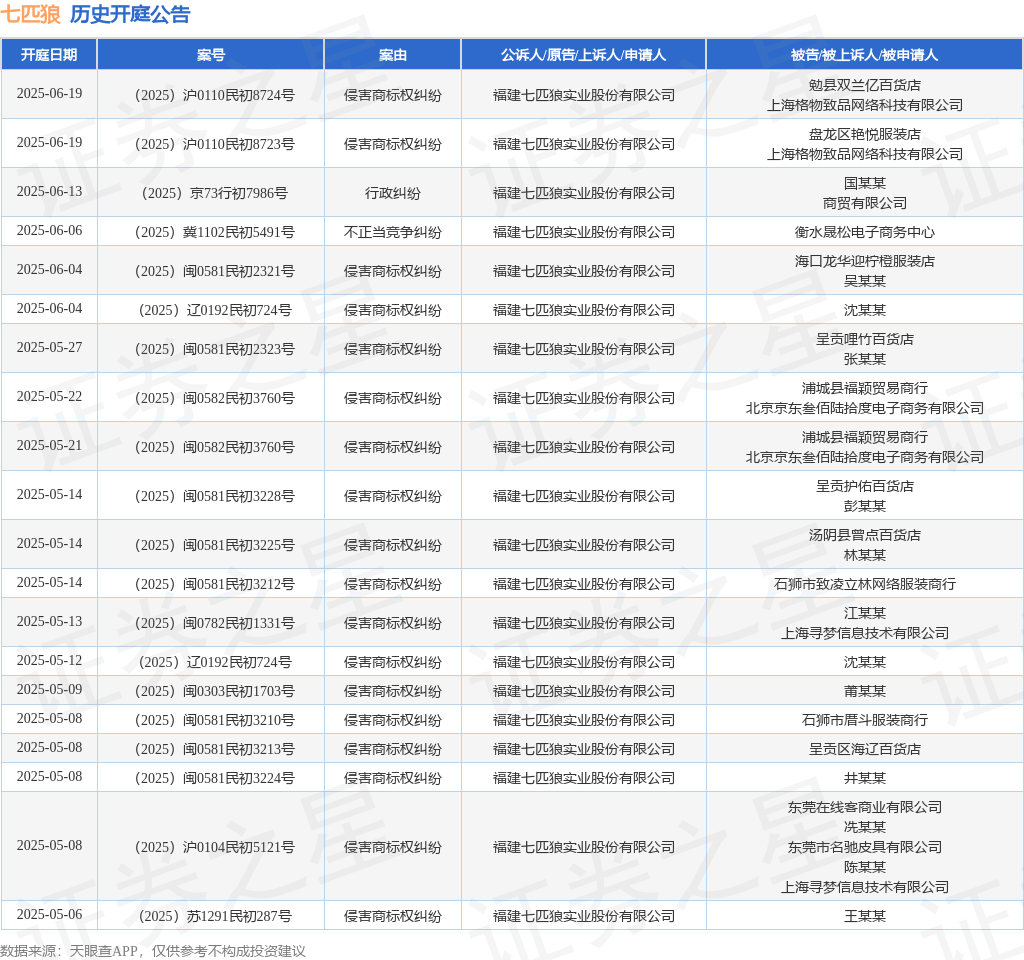
Task: Click the date 2025-05-21
Action: [x=50, y=445]
